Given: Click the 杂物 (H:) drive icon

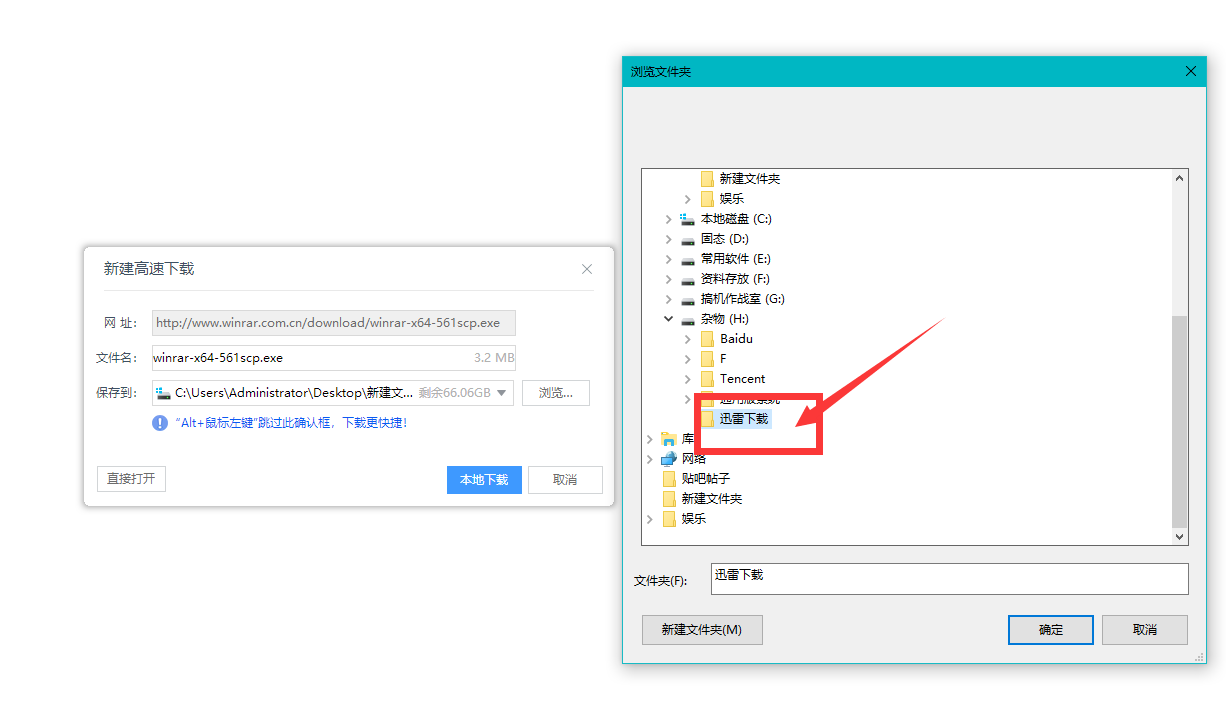Looking at the screenshot, I should coord(687,319).
